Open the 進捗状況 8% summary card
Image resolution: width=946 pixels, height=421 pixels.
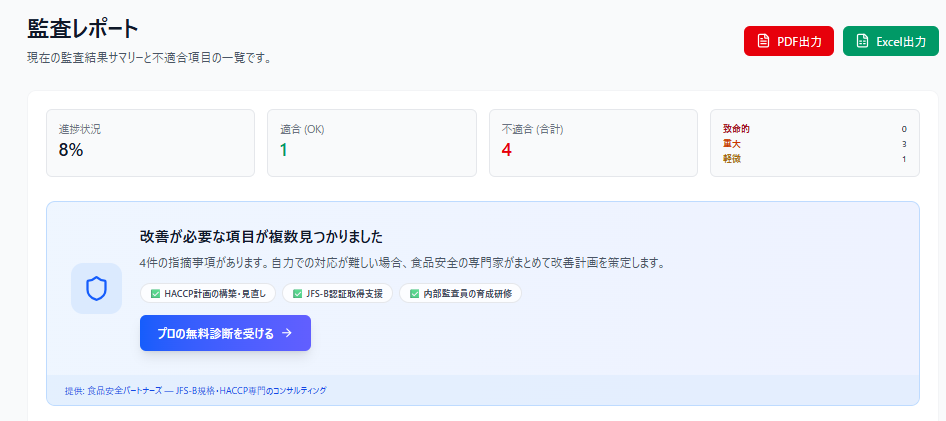coord(150,143)
